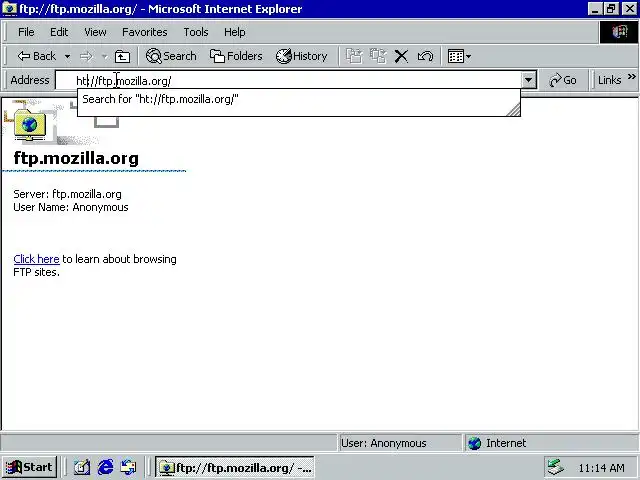This screenshot has height=480, width=640.
Task: Launch Outlook Express from quick launch
Action: point(129,467)
